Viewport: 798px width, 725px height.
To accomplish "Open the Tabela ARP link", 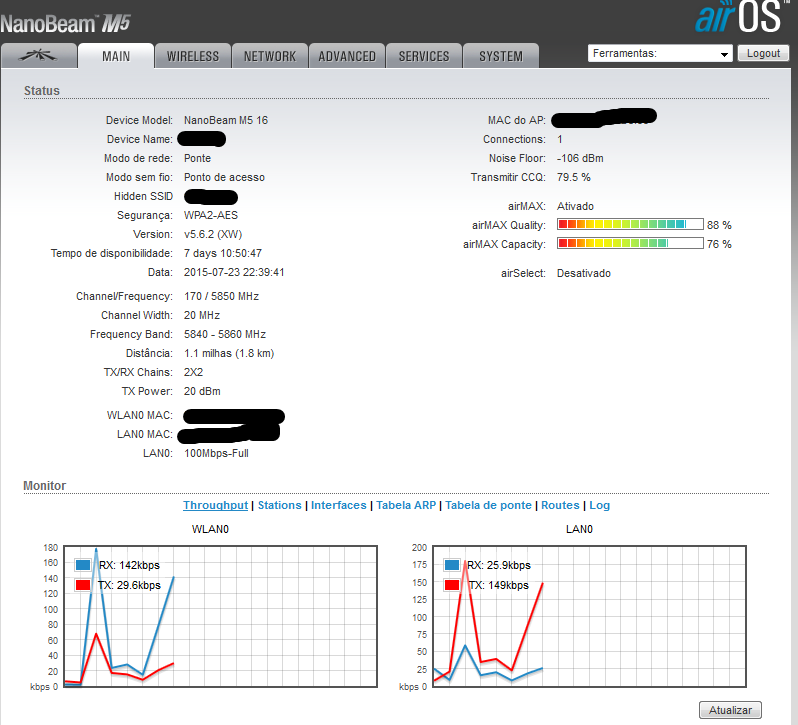I will click(x=406, y=505).
